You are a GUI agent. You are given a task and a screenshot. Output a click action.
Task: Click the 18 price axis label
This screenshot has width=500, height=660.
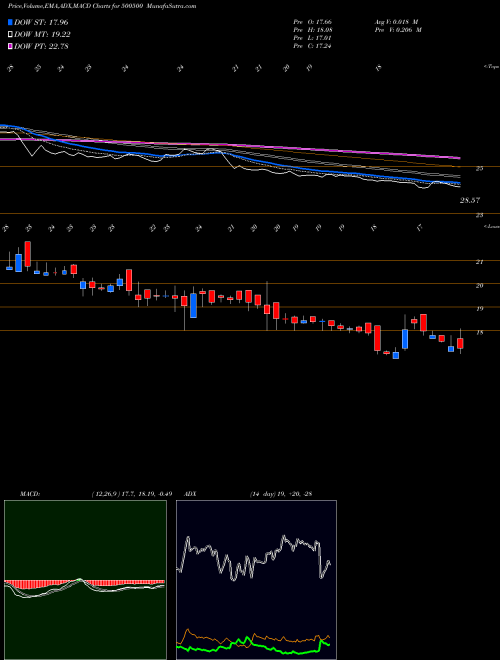pyautogui.click(x=479, y=332)
